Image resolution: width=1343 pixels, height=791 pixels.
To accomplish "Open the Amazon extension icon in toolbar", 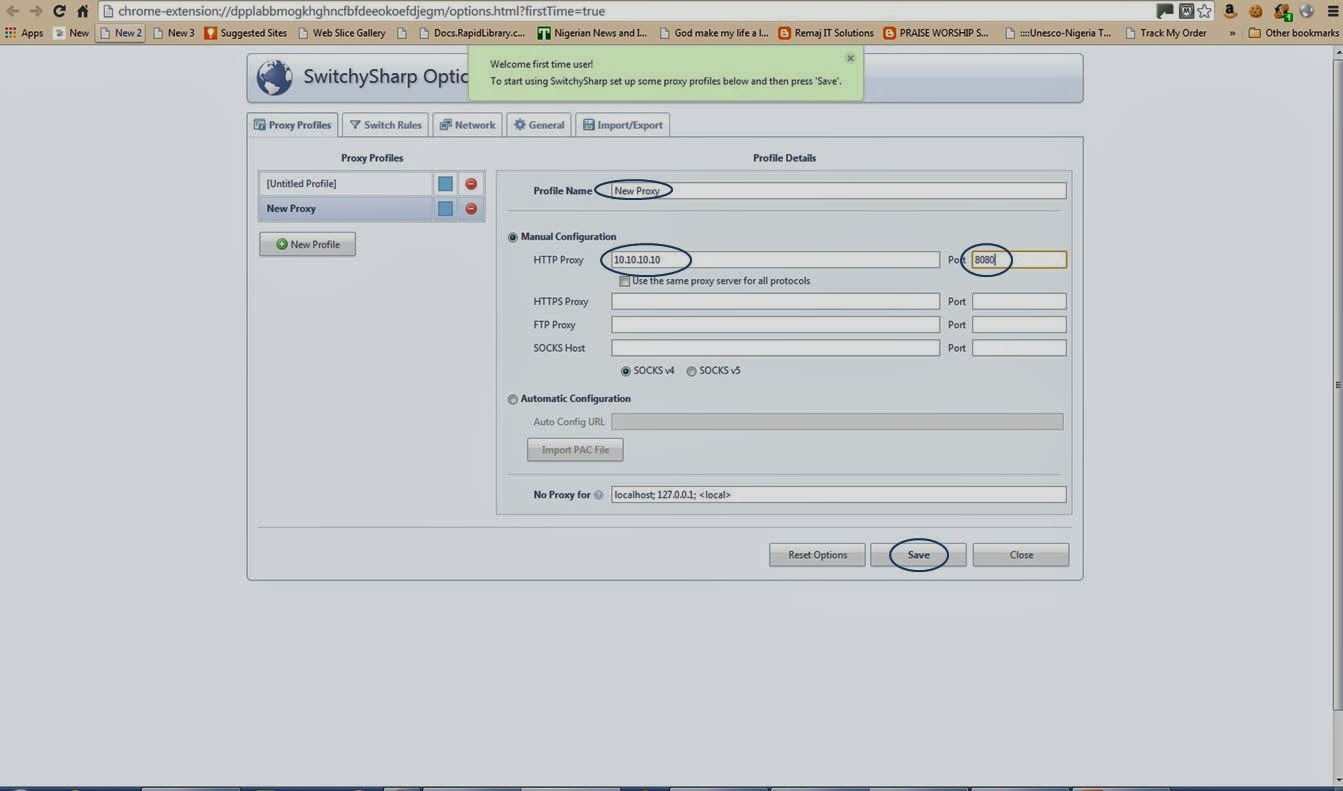I will point(1230,11).
